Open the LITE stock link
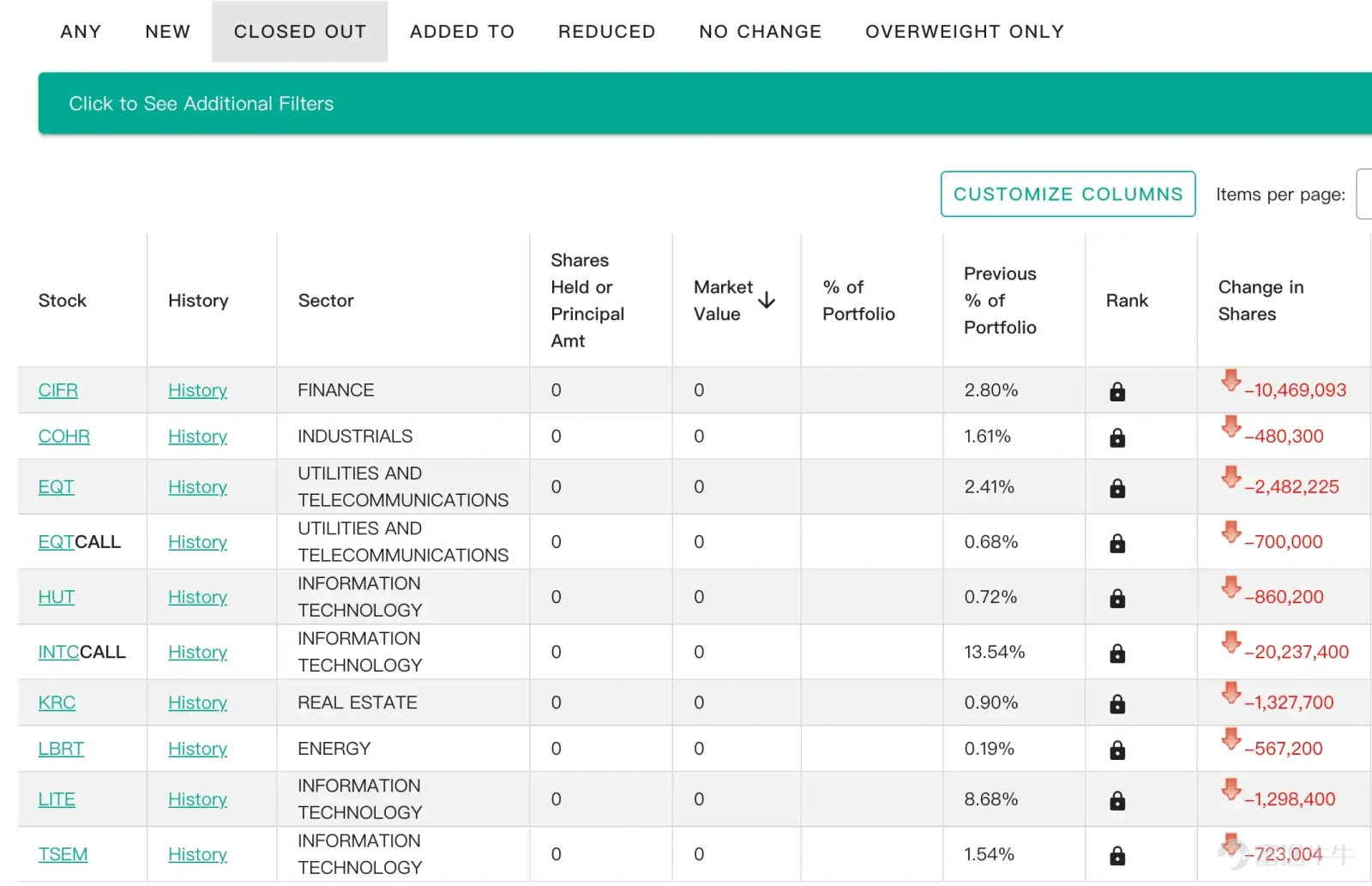Image resolution: width=1372 pixels, height=886 pixels. point(57,799)
